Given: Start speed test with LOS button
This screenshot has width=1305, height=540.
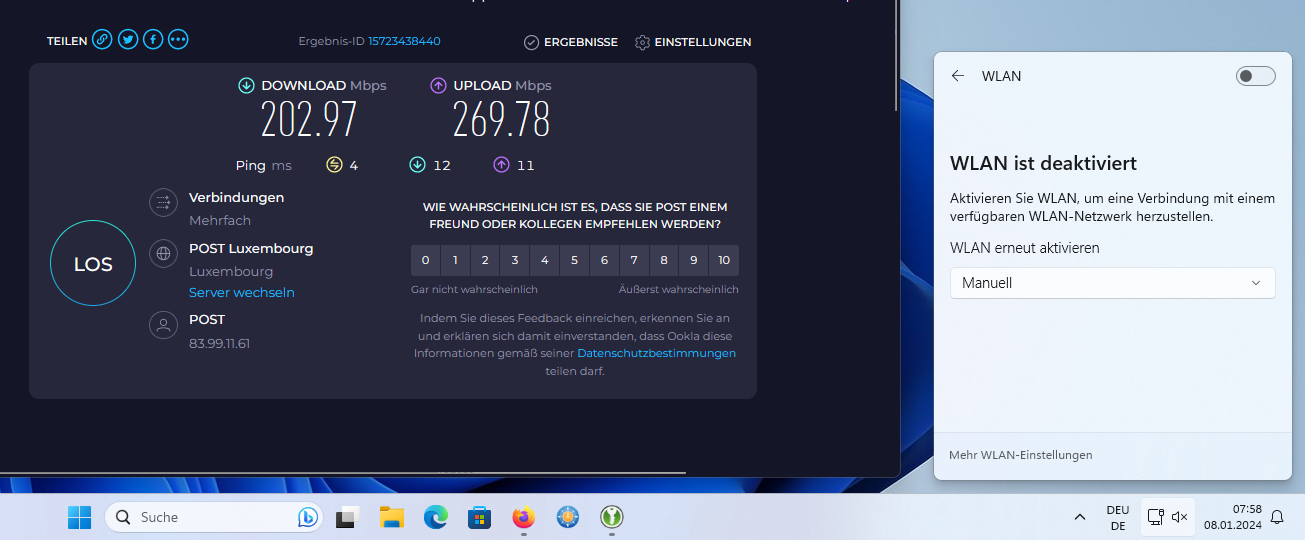Looking at the screenshot, I should (x=93, y=264).
